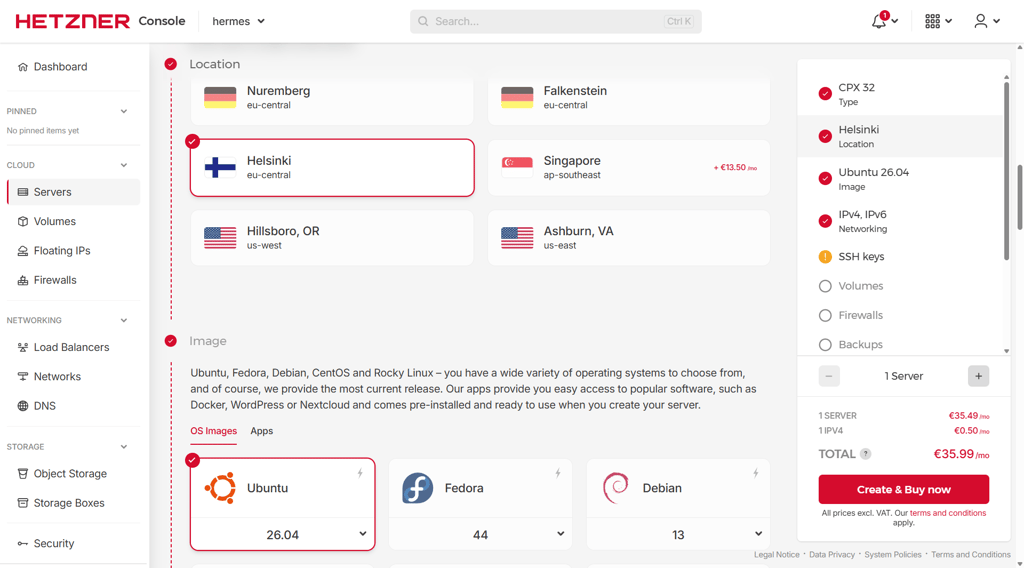Click the search magnifier icon
Image resolution: width=1024 pixels, height=568 pixels.
pos(423,22)
